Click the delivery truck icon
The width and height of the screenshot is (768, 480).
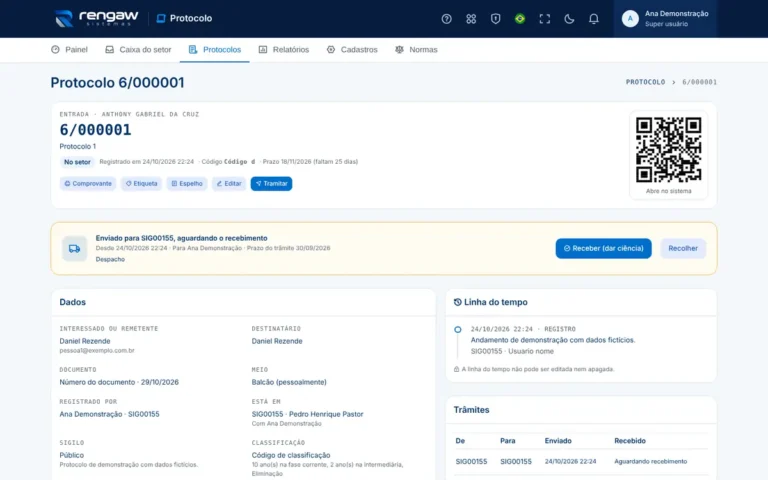[x=74, y=249]
